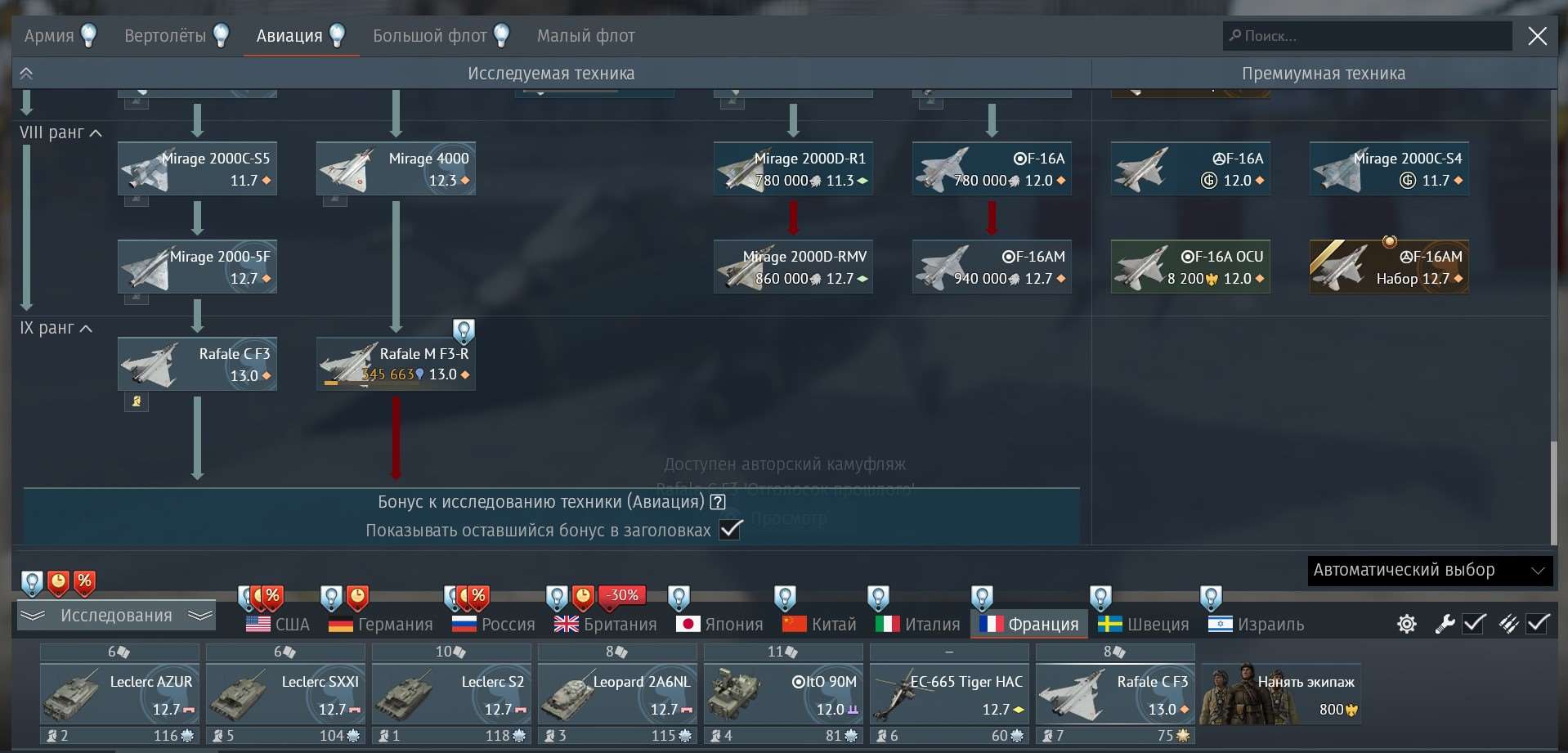Select the researchable F-16A for 780 000
This screenshot has width=1568, height=753.
(992, 169)
